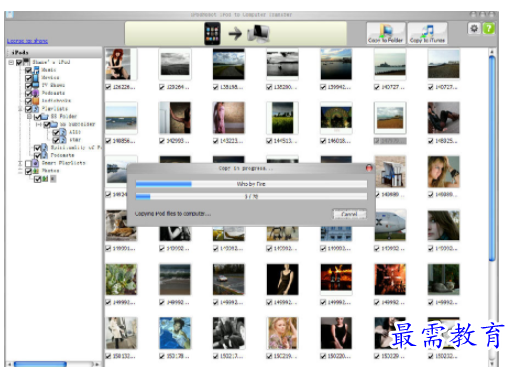Click the horizontal scrollbar thumb under tree panel

click(x=40, y=364)
